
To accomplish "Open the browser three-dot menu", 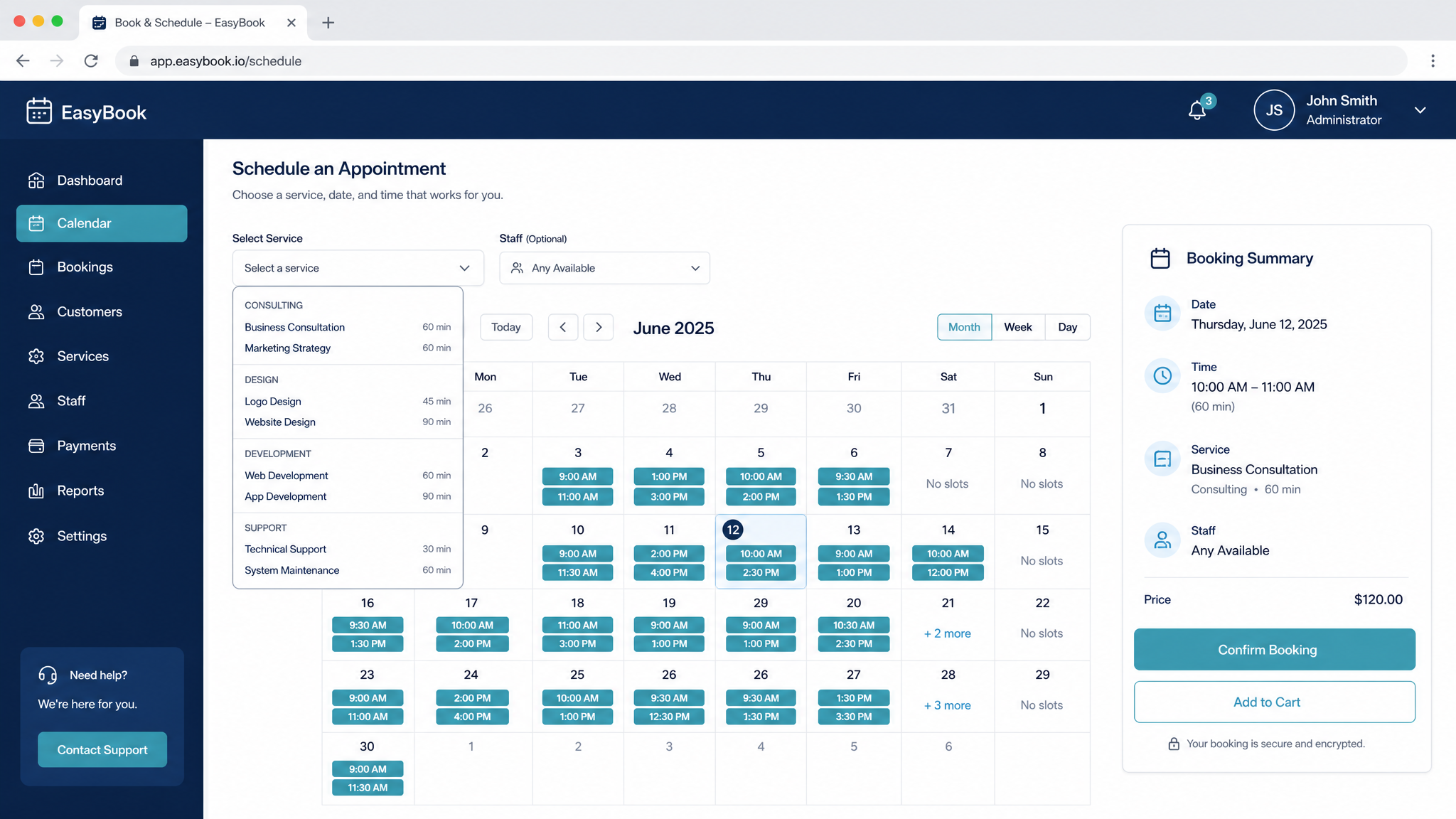I will (x=1433, y=61).
